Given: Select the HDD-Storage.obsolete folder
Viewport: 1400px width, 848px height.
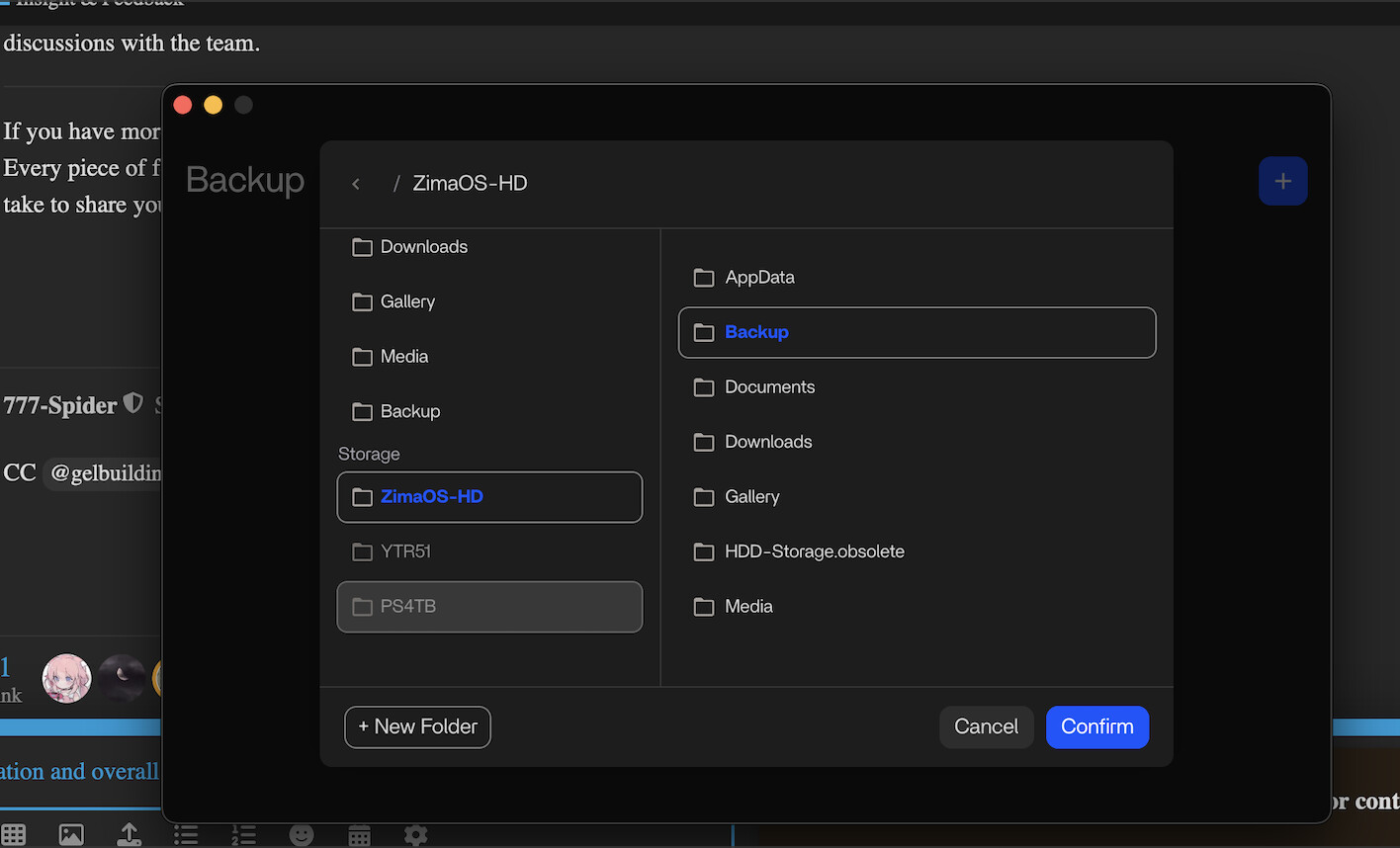Looking at the screenshot, I should pos(814,551).
